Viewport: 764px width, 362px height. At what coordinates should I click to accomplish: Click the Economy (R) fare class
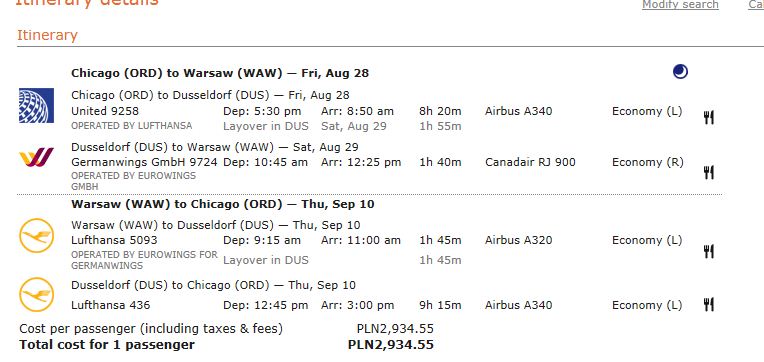648,162
